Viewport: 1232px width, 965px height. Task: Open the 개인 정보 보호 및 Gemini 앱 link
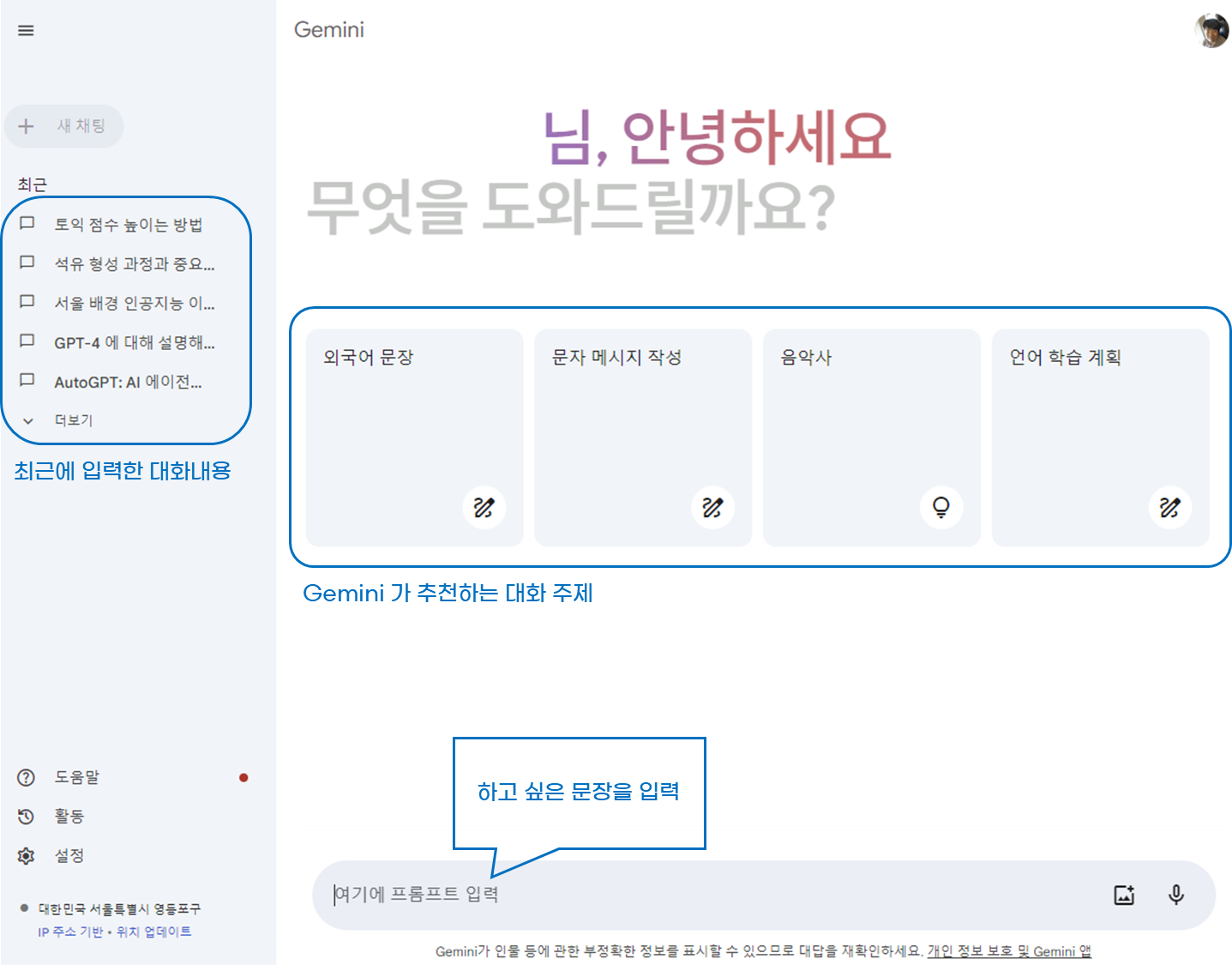click(x=1009, y=951)
